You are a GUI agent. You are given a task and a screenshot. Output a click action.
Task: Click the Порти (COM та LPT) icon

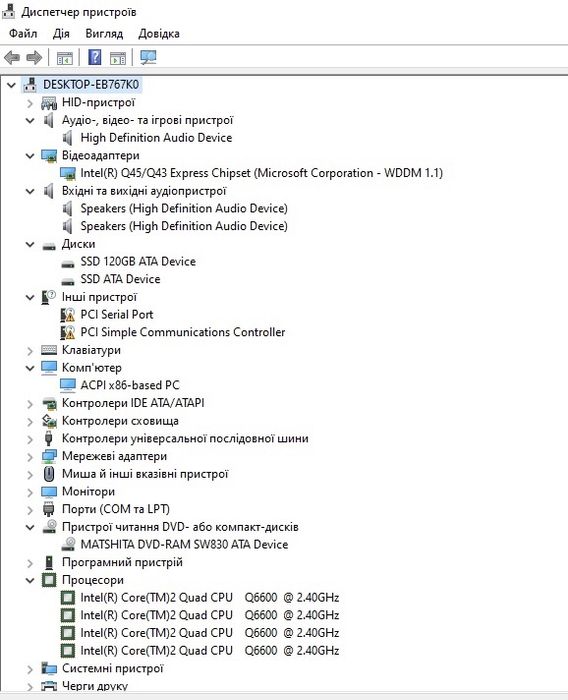click(x=49, y=509)
